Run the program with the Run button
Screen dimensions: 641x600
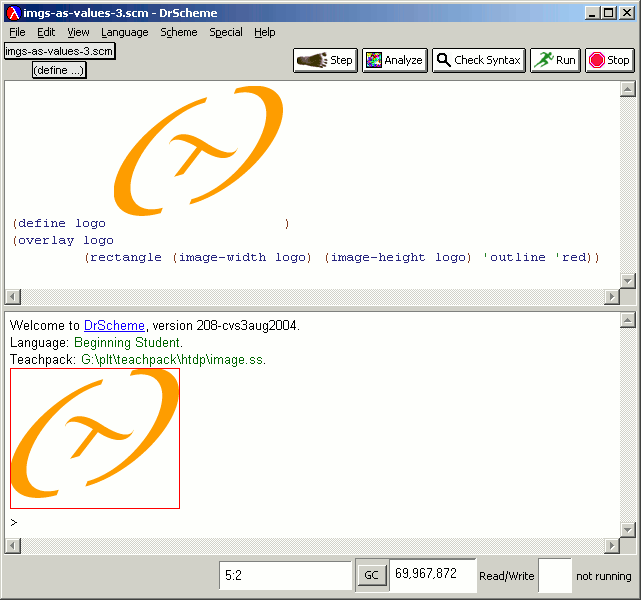[x=555, y=60]
